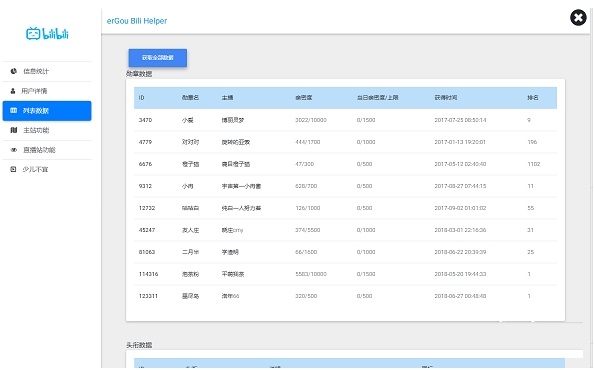Select the medal ID 9312 cell
This screenshot has width=594, height=370.
[145, 186]
